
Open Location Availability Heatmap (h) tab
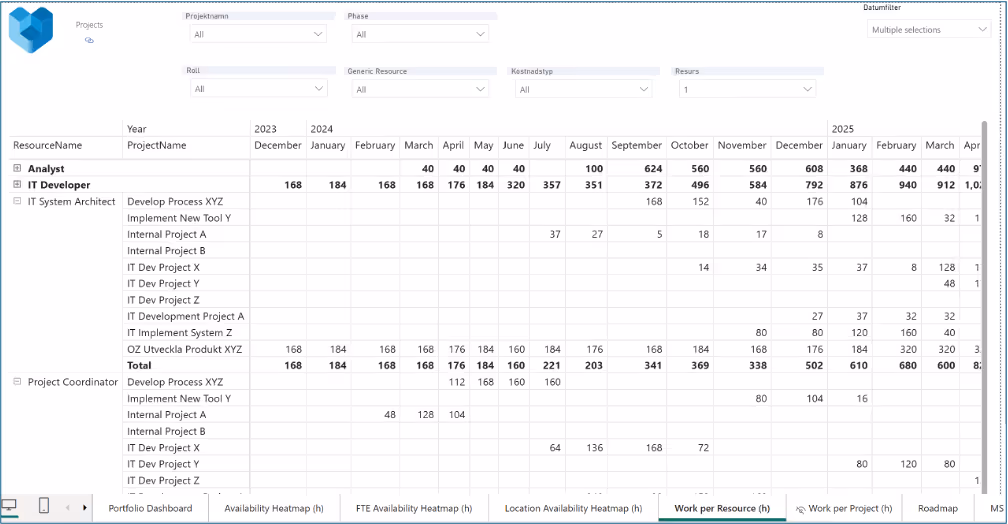573,508
